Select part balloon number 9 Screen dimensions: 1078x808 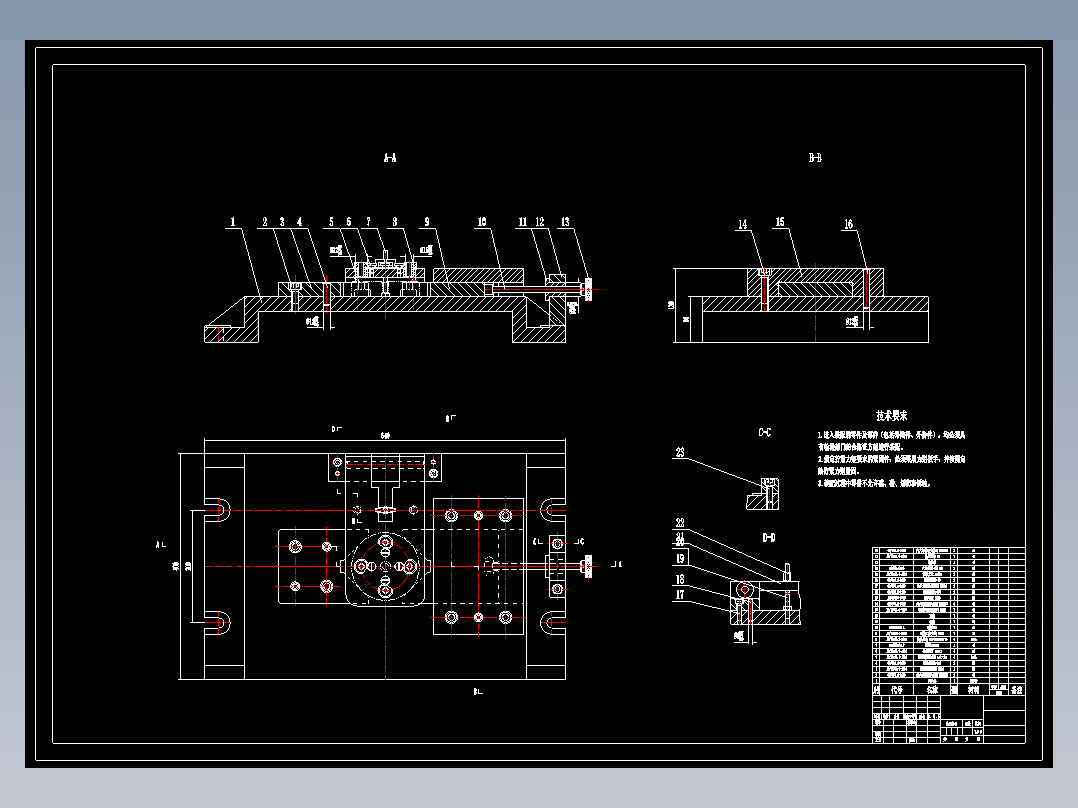[427, 221]
